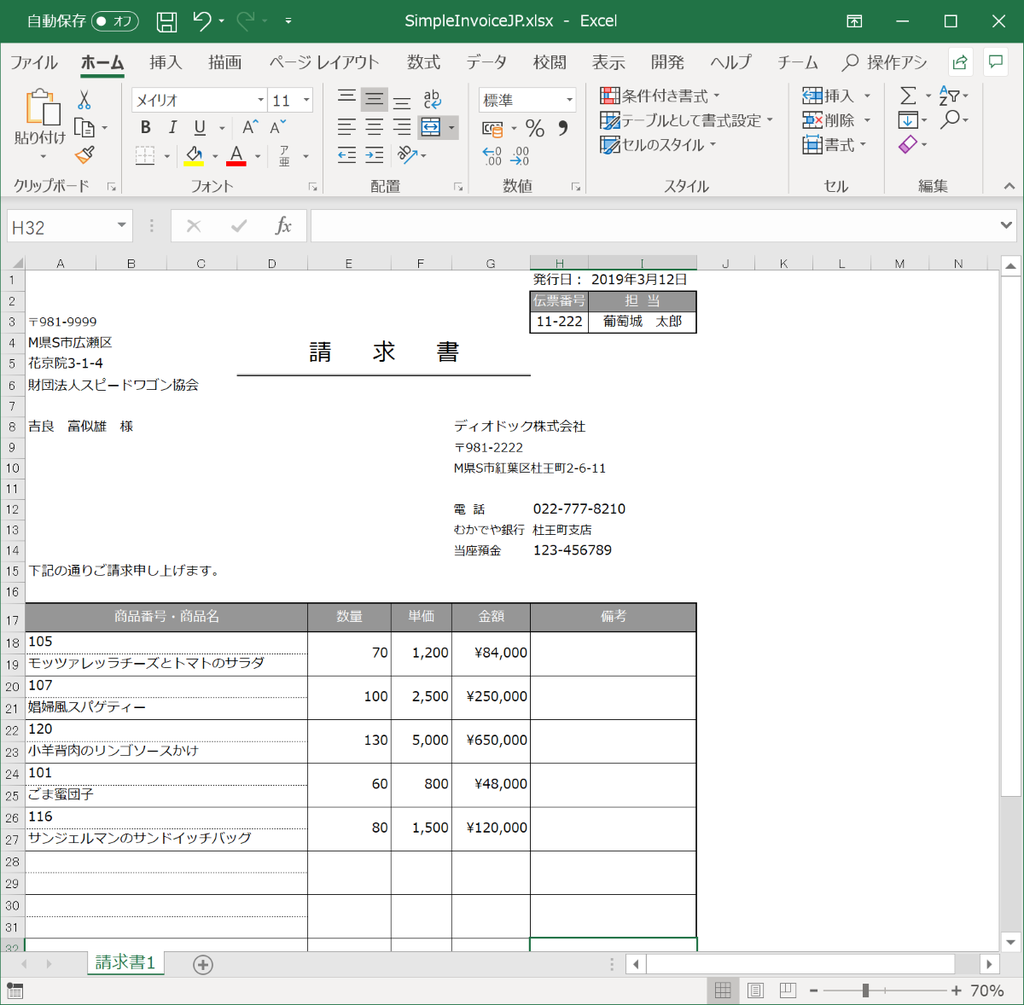Click the Borders icon
The height and width of the screenshot is (1005, 1024).
[x=145, y=155]
